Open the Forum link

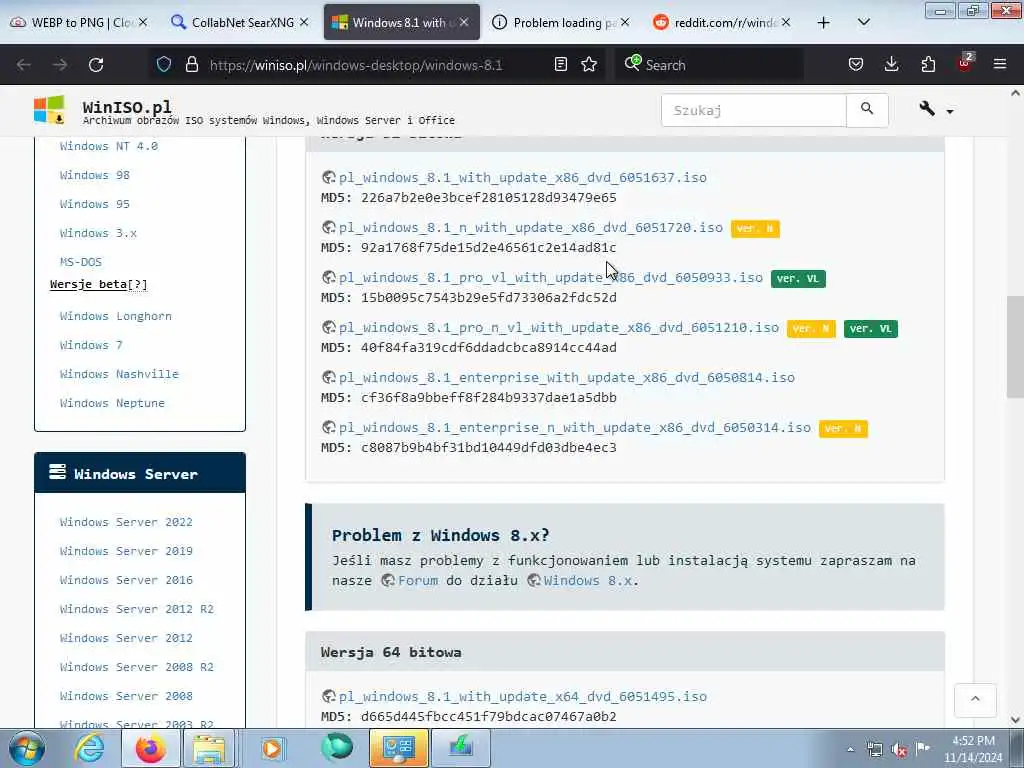[418, 581]
